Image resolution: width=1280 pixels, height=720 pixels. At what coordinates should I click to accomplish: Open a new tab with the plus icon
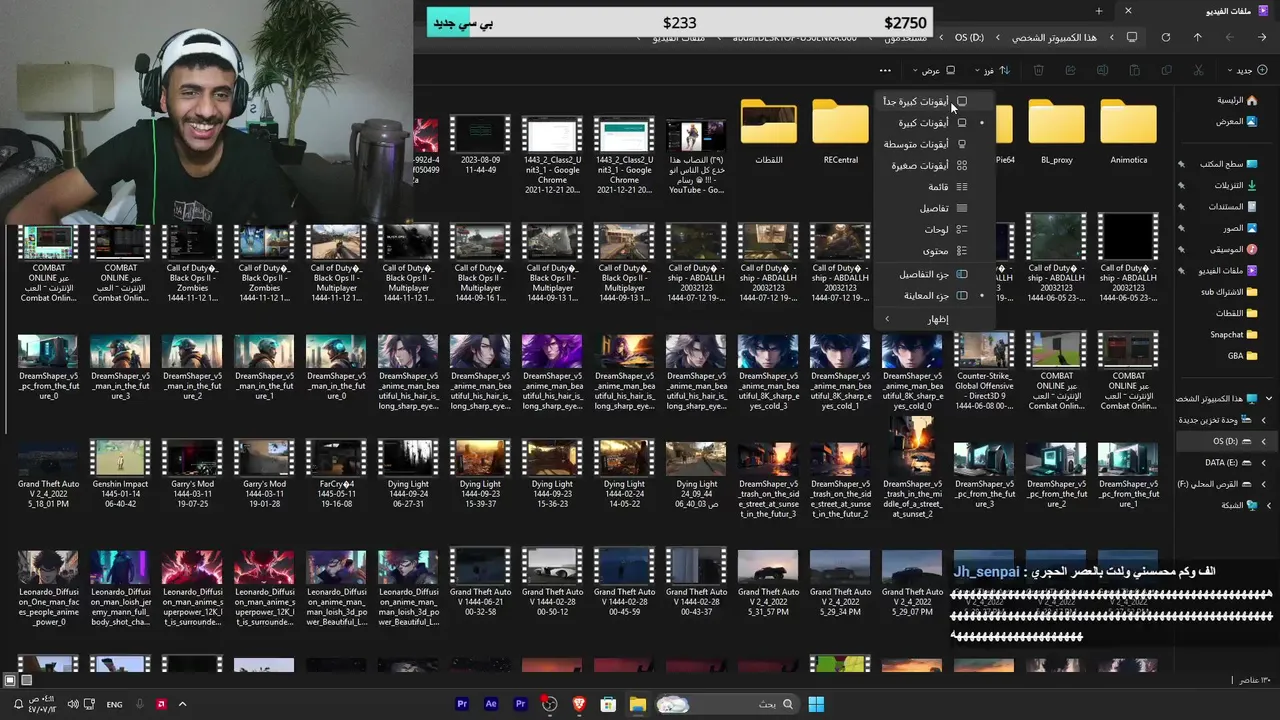(1098, 11)
